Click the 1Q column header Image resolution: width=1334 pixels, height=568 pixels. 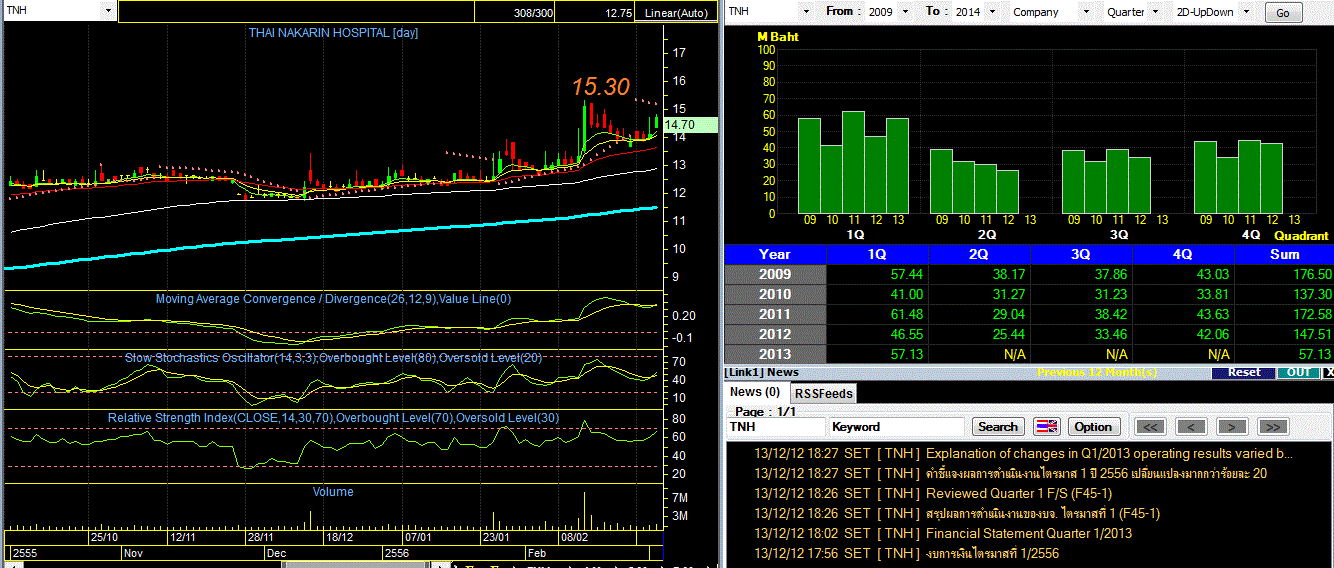[x=878, y=254]
